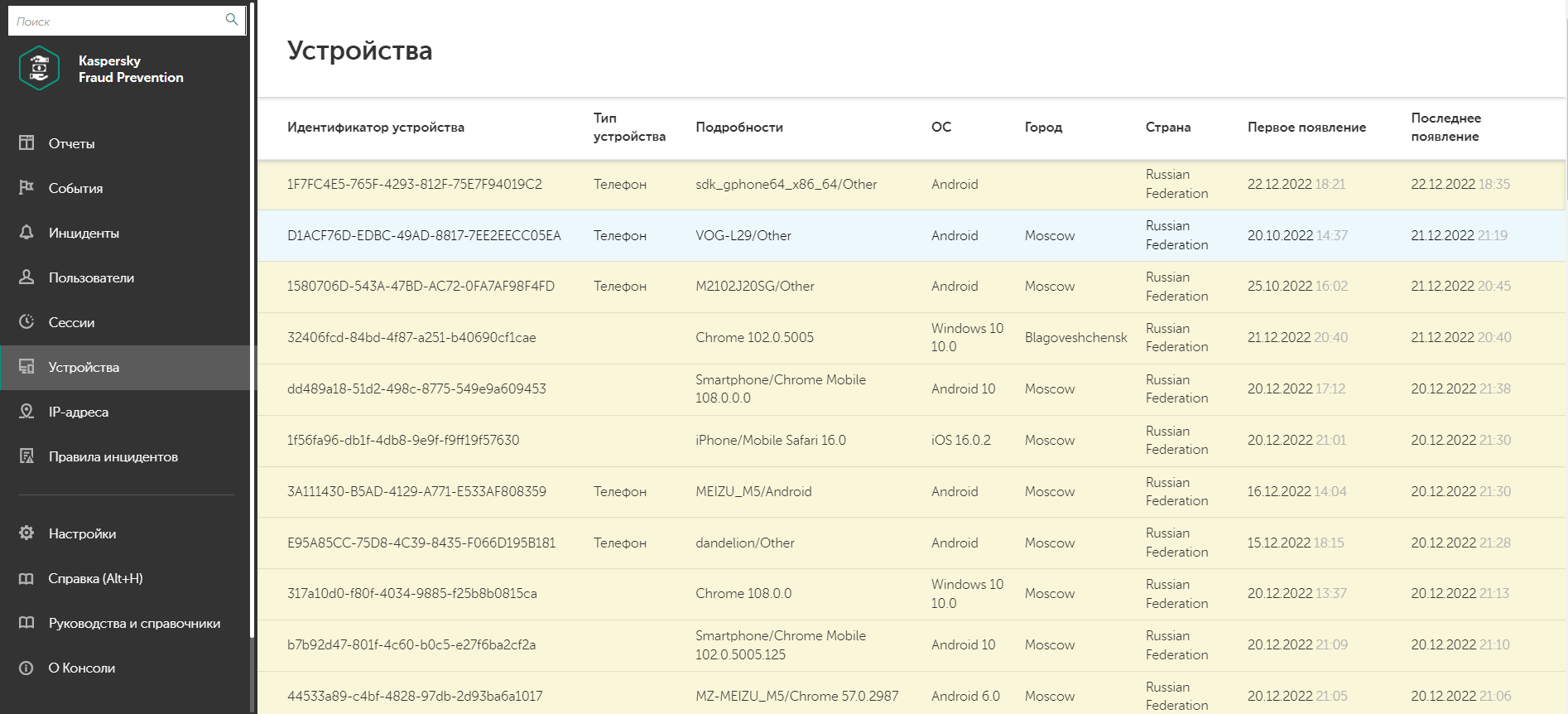
Task: Select device D1ACF76D-EDBC-49AD-8817-7EE2EECC05EA
Action: pyautogui.click(x=424, y=235)
